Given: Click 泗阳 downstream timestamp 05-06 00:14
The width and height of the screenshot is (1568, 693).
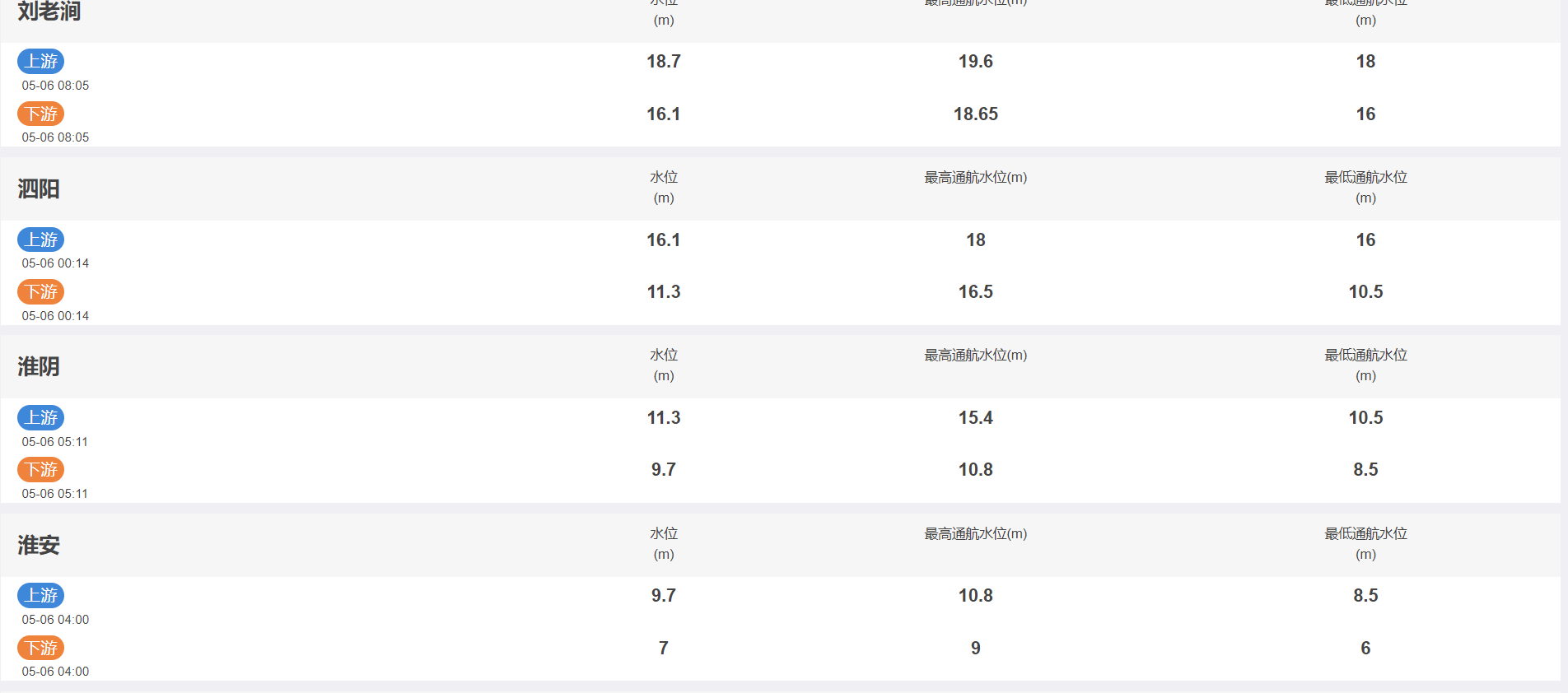Looking at the screenshot, I should point(55,316).
